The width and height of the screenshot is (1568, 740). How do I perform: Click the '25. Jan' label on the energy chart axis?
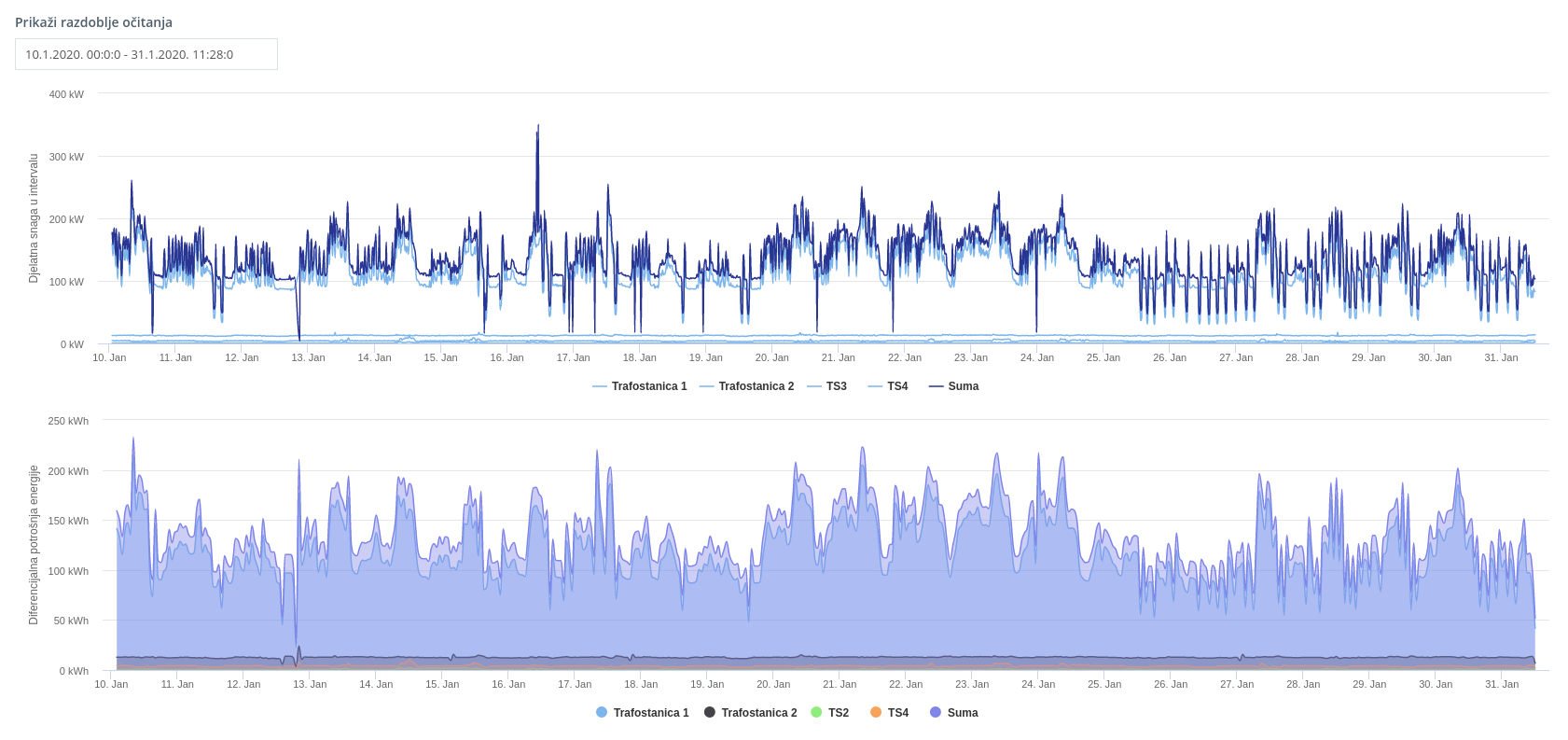[1105, 685]
